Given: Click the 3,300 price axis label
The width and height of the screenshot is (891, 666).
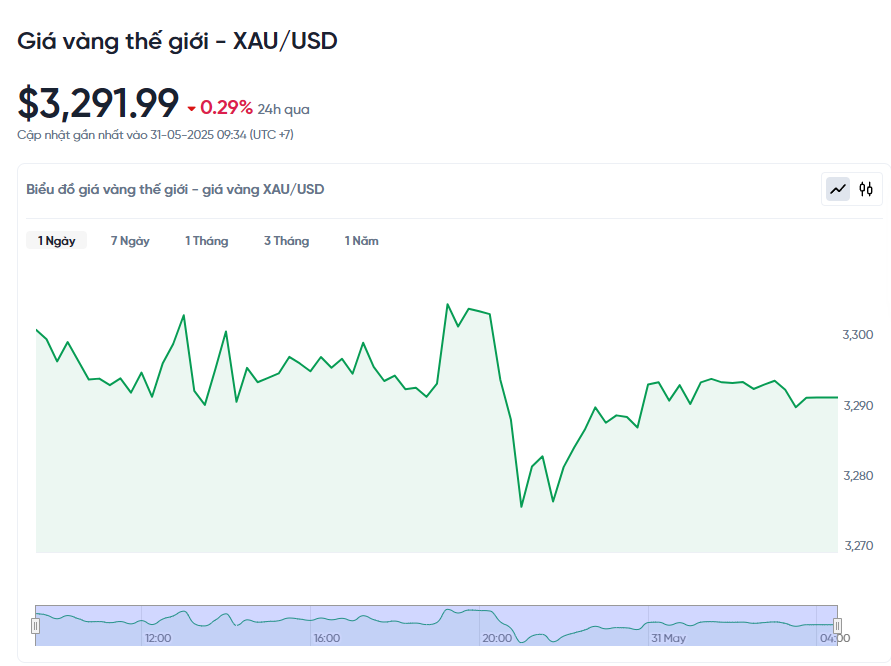Looking at the screenshot, I should point(857,335).
